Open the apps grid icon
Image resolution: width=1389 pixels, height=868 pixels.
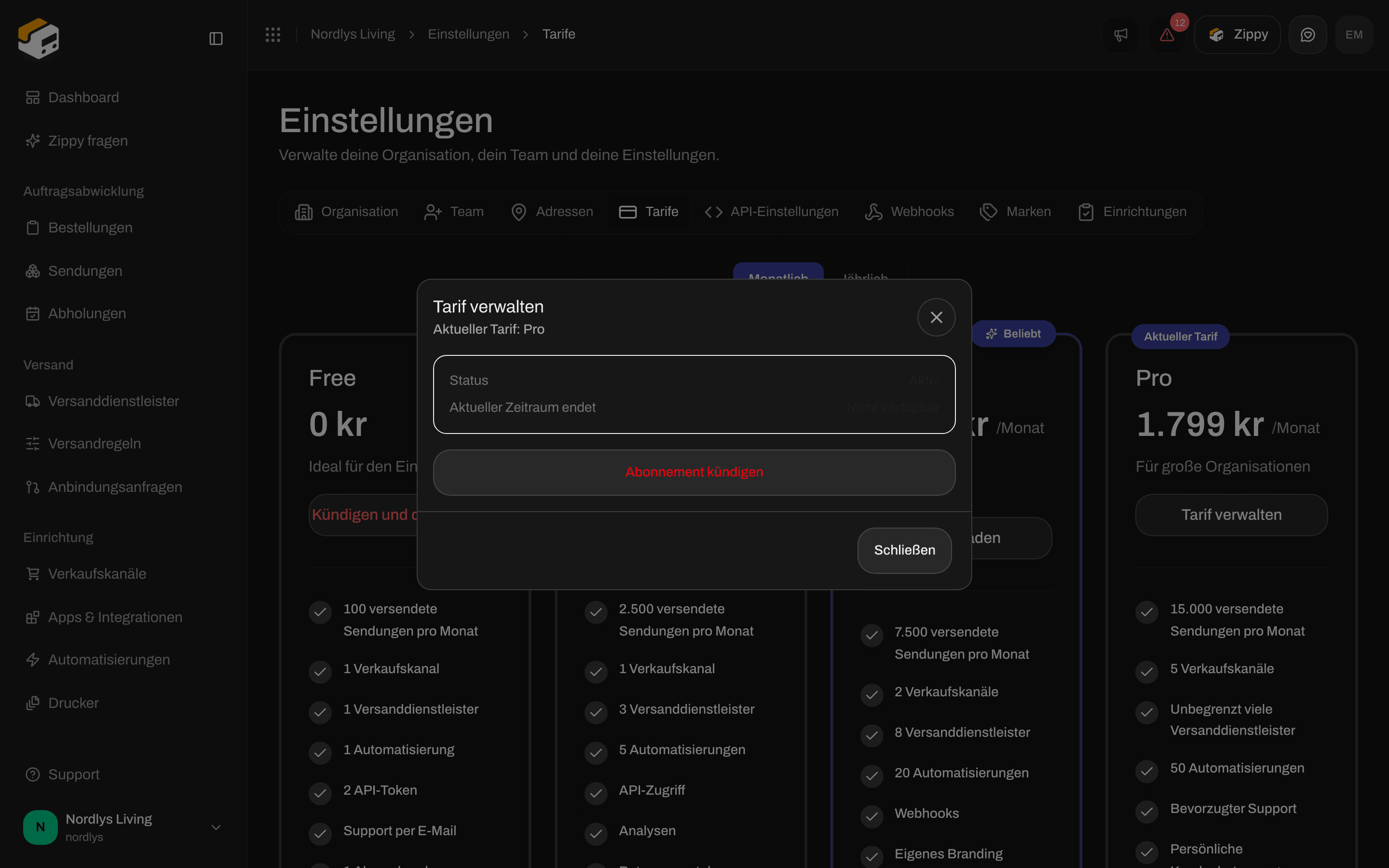coord(272,34)
